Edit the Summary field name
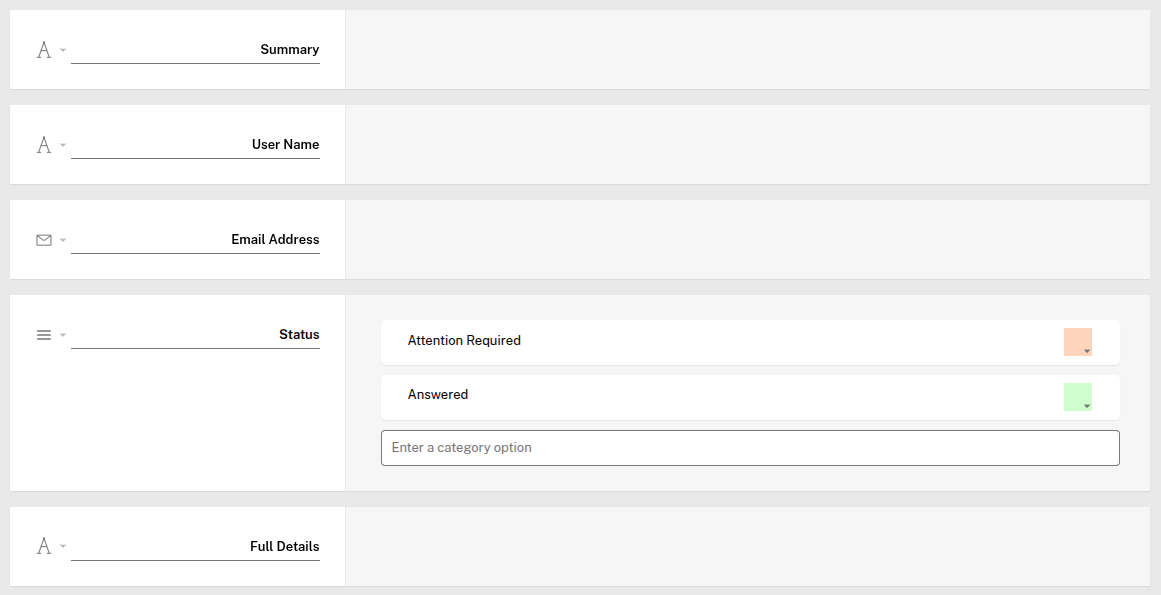This screenshot has width=1161, height=595. pos(195,50)
